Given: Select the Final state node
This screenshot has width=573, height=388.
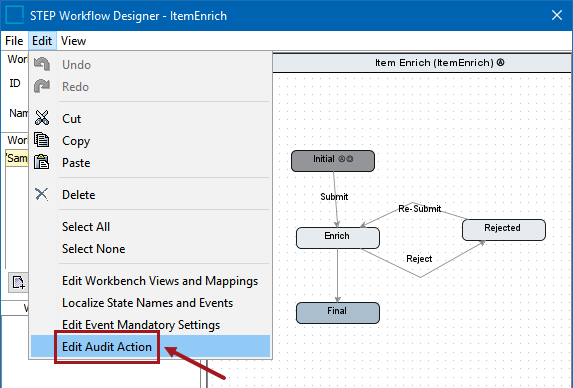Looking at the screenshot, I should click(x=338, y=313).
